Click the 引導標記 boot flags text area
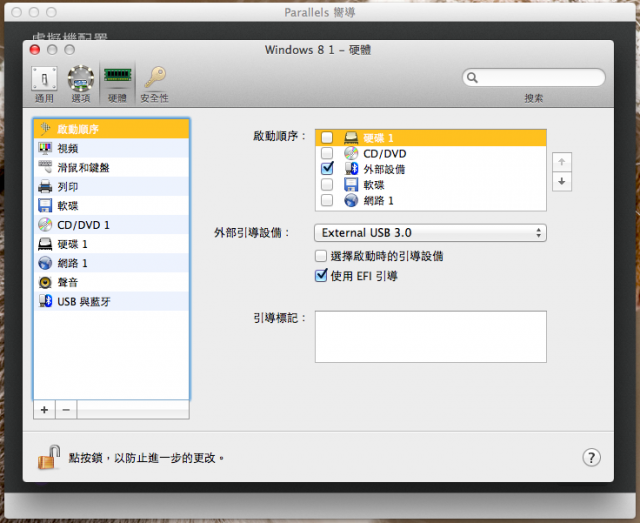 click(x=431, y=337)
